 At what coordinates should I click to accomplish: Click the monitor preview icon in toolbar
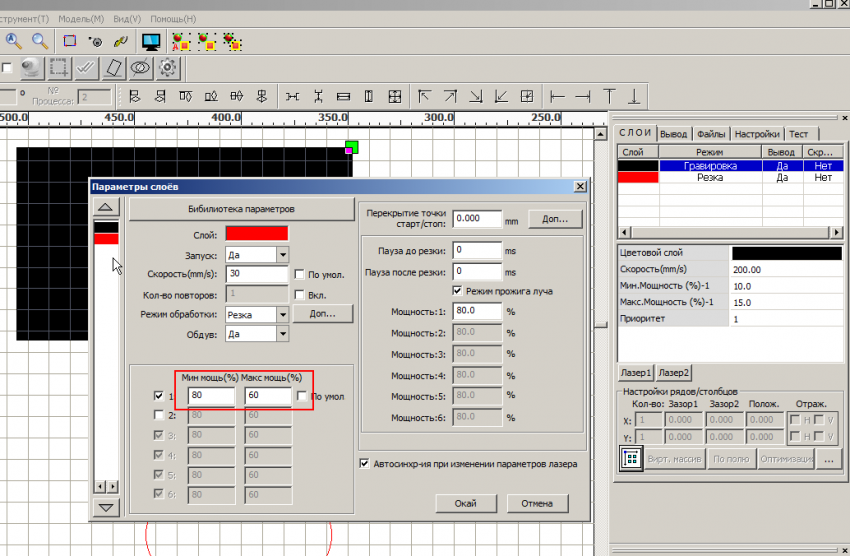[x=151, y=41]
